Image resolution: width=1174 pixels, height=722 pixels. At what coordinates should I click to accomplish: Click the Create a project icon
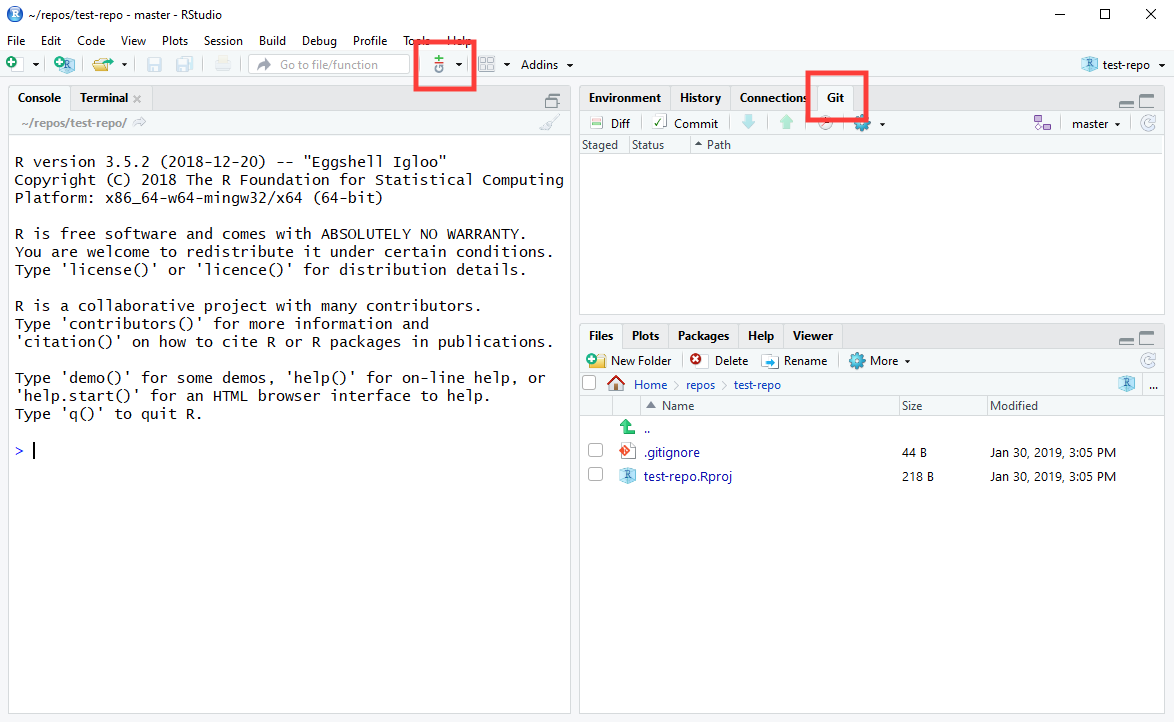[x=64, y=64]
